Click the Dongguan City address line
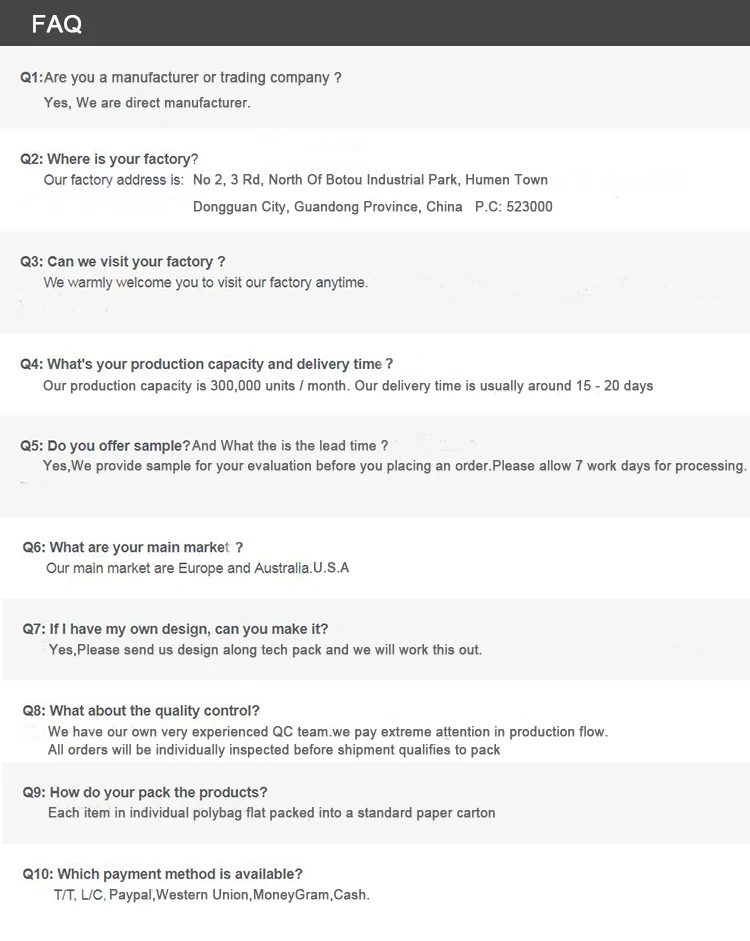Viewport: 750px width, 941px height. tap(372, 207)
